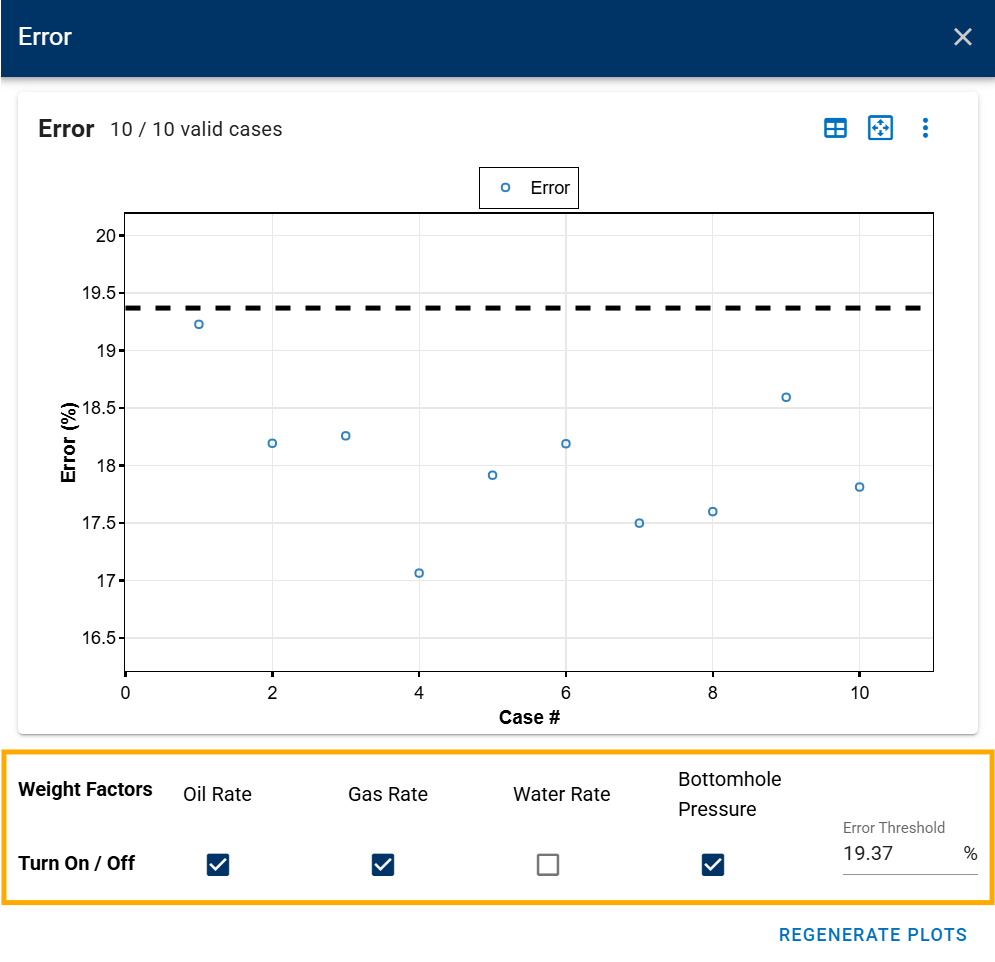Click the case 7 error point
This screenshot has width=995, height=962.
click(639, 523)
